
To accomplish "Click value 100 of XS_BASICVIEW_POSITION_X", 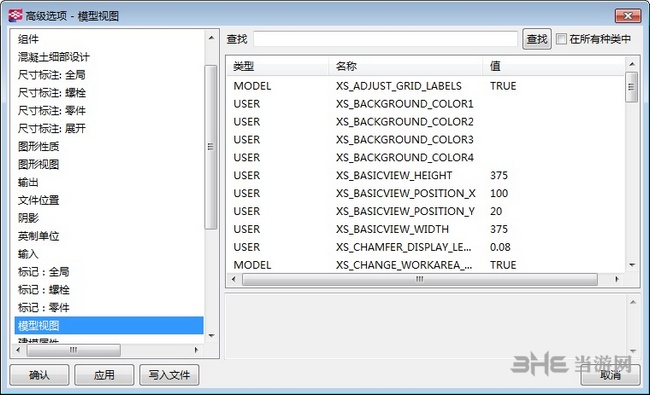I will point(499,193).
